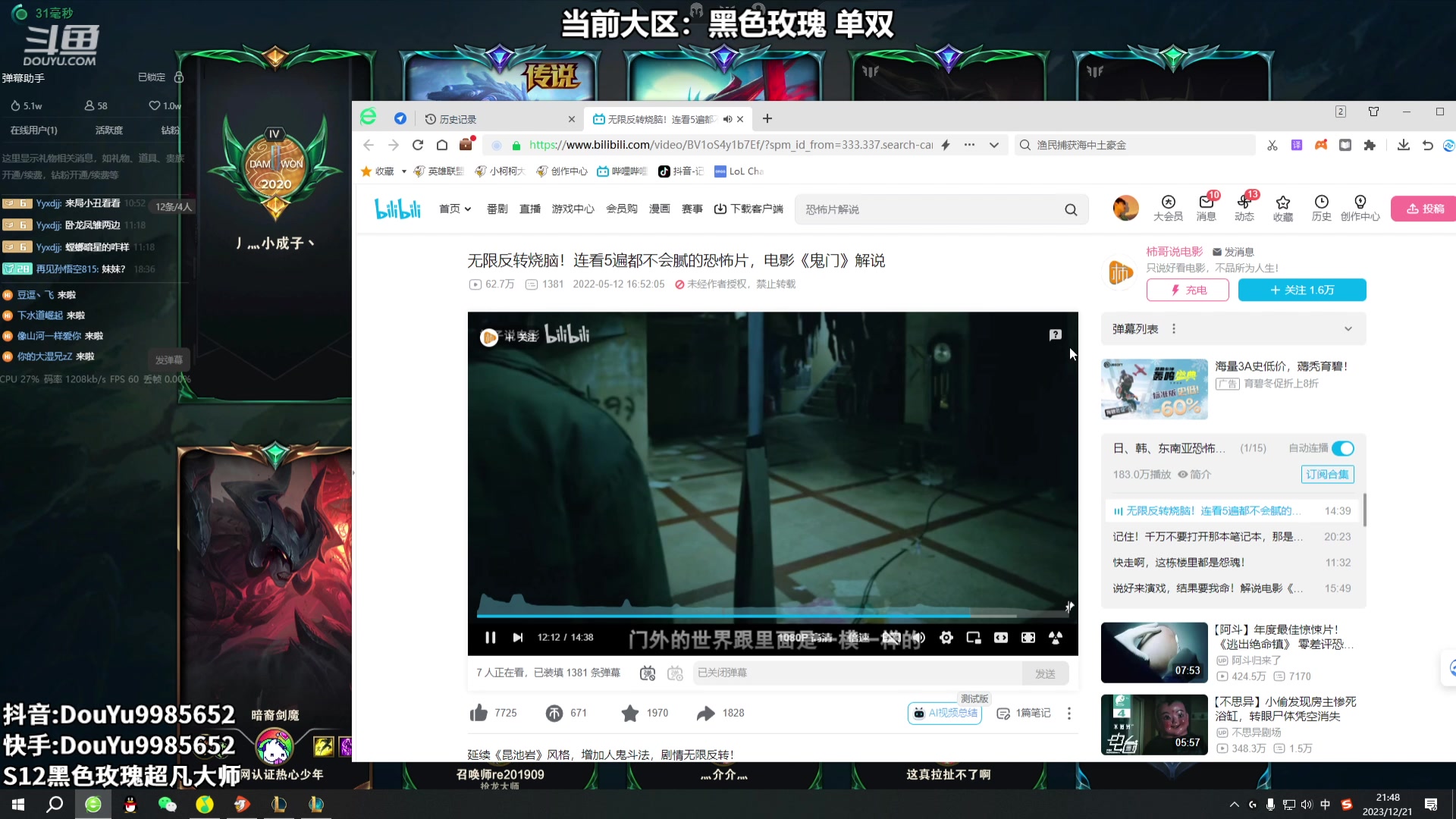The height and width of the screenshot is (819, 1456).
Task: Open 游戏中心 in Bilibili nav
Action: coord(573,209)
